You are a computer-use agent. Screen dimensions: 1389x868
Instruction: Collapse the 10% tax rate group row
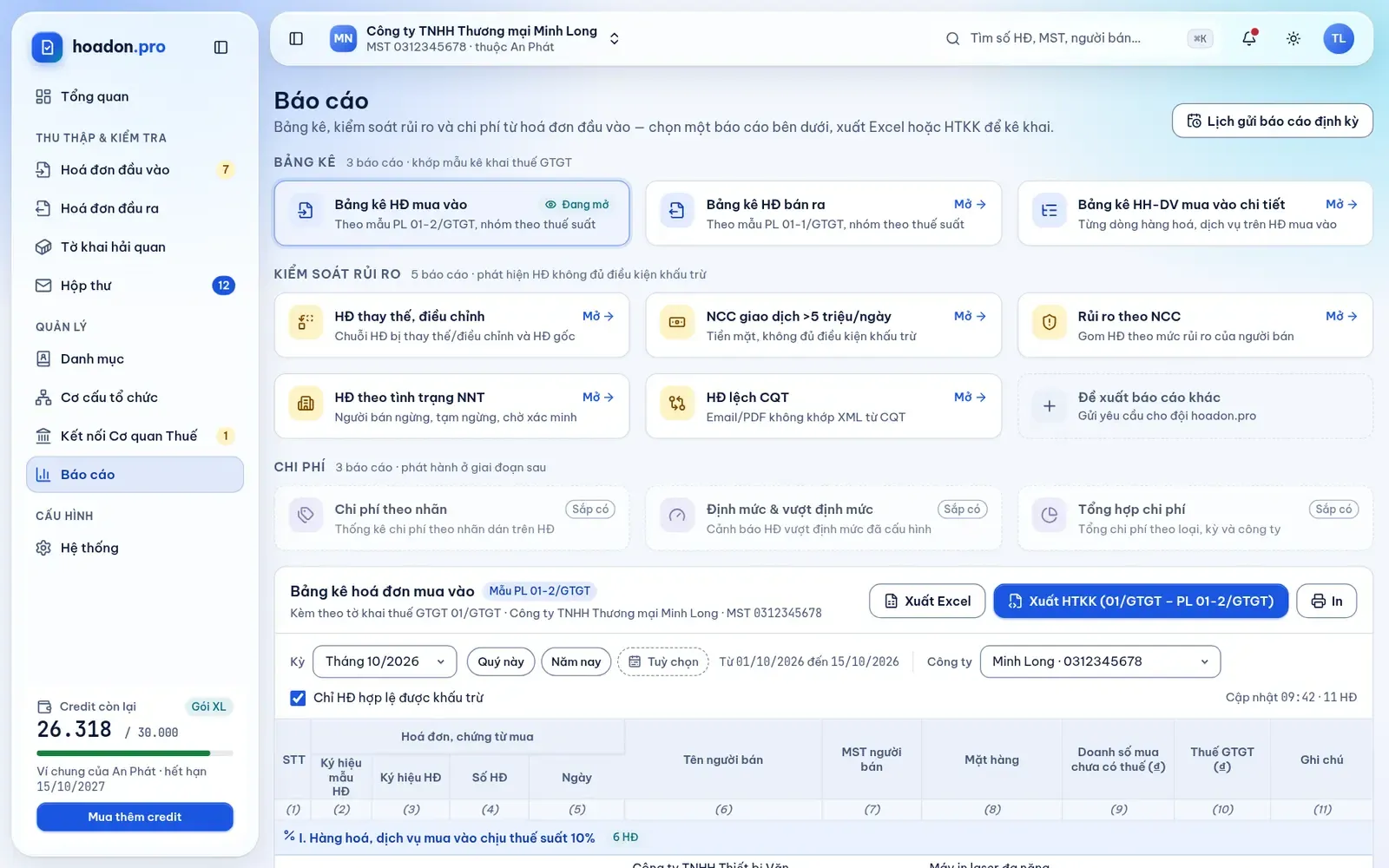(823, 838)
